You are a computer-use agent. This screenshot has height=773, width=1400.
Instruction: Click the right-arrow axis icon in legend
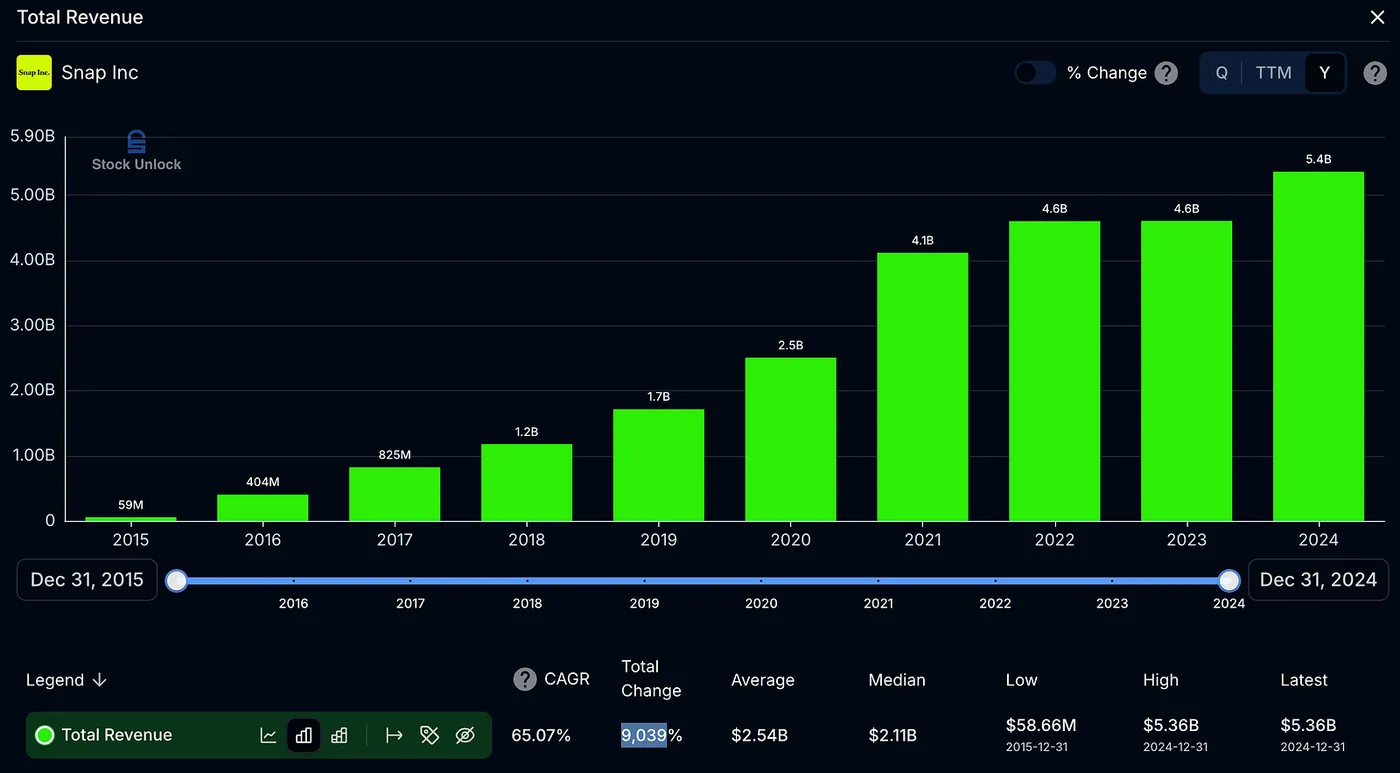[x=394, y=735]
